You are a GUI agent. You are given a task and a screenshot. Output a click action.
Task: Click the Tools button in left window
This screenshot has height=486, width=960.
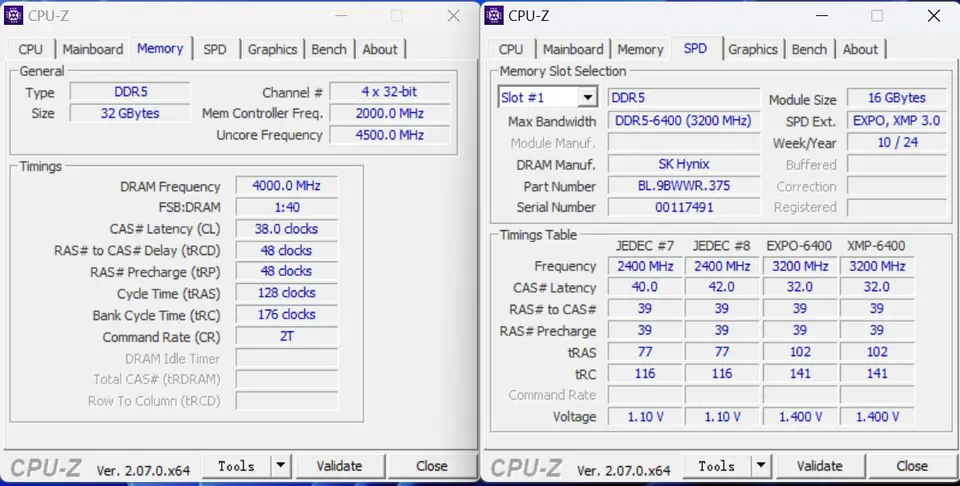(x=236, y=466)
